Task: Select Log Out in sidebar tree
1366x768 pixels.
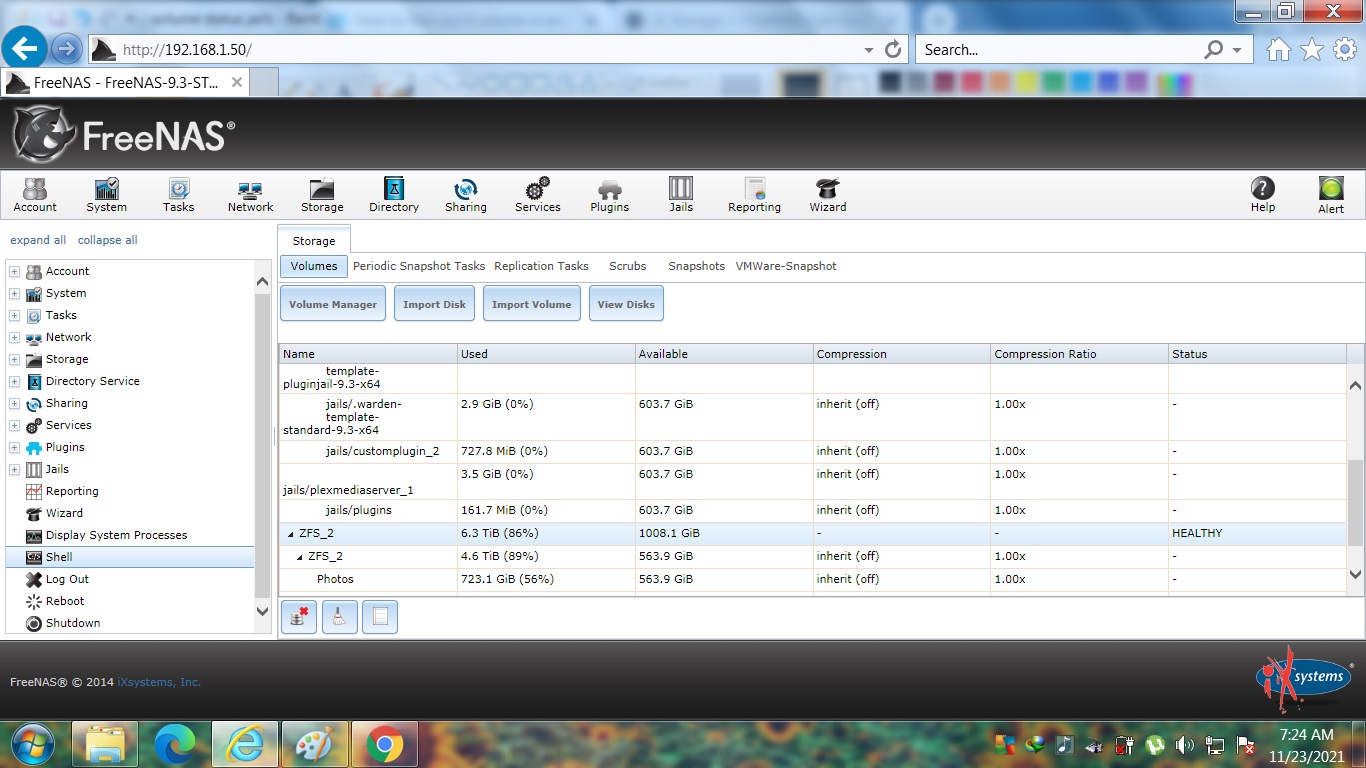Action: [67, 579]
